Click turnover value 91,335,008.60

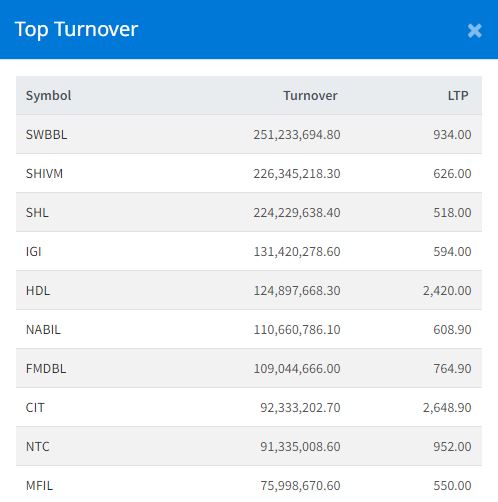coord(300,447)
